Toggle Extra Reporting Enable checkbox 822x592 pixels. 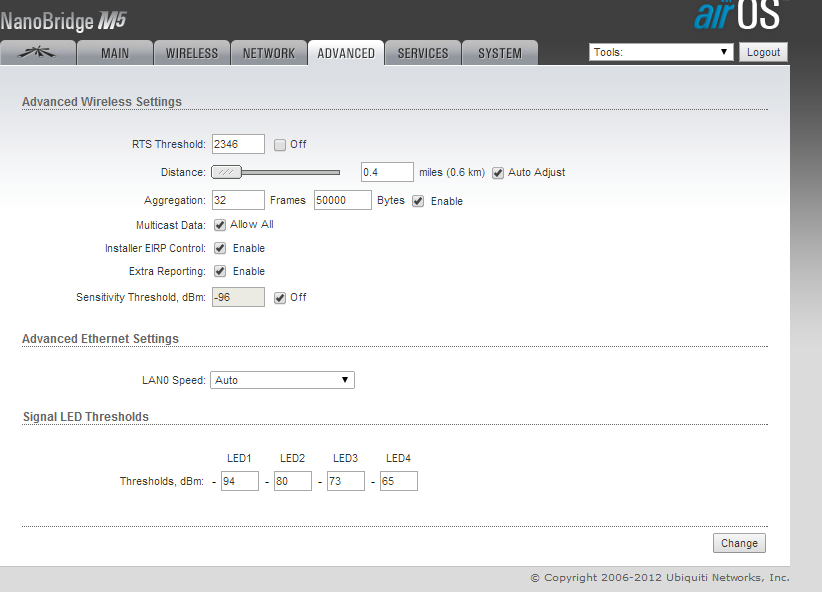(220, 271)
